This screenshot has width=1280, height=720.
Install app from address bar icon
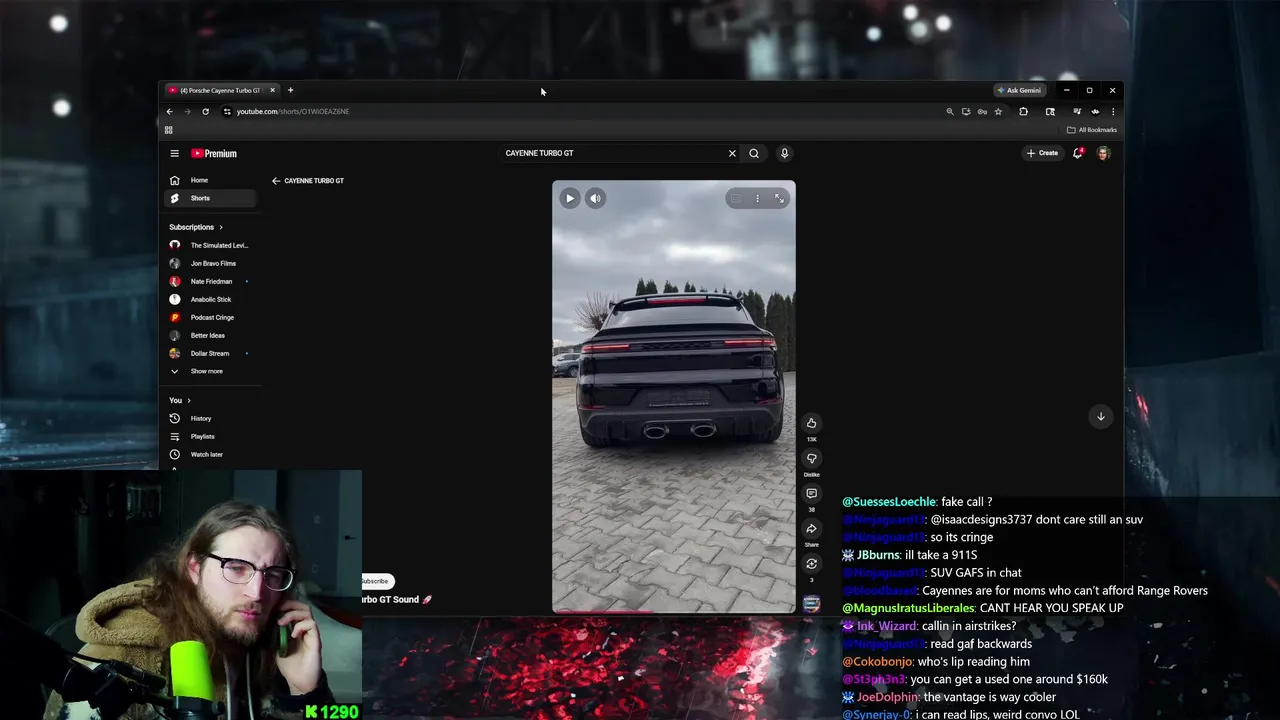pyautogui.click(x=966, y=112)
